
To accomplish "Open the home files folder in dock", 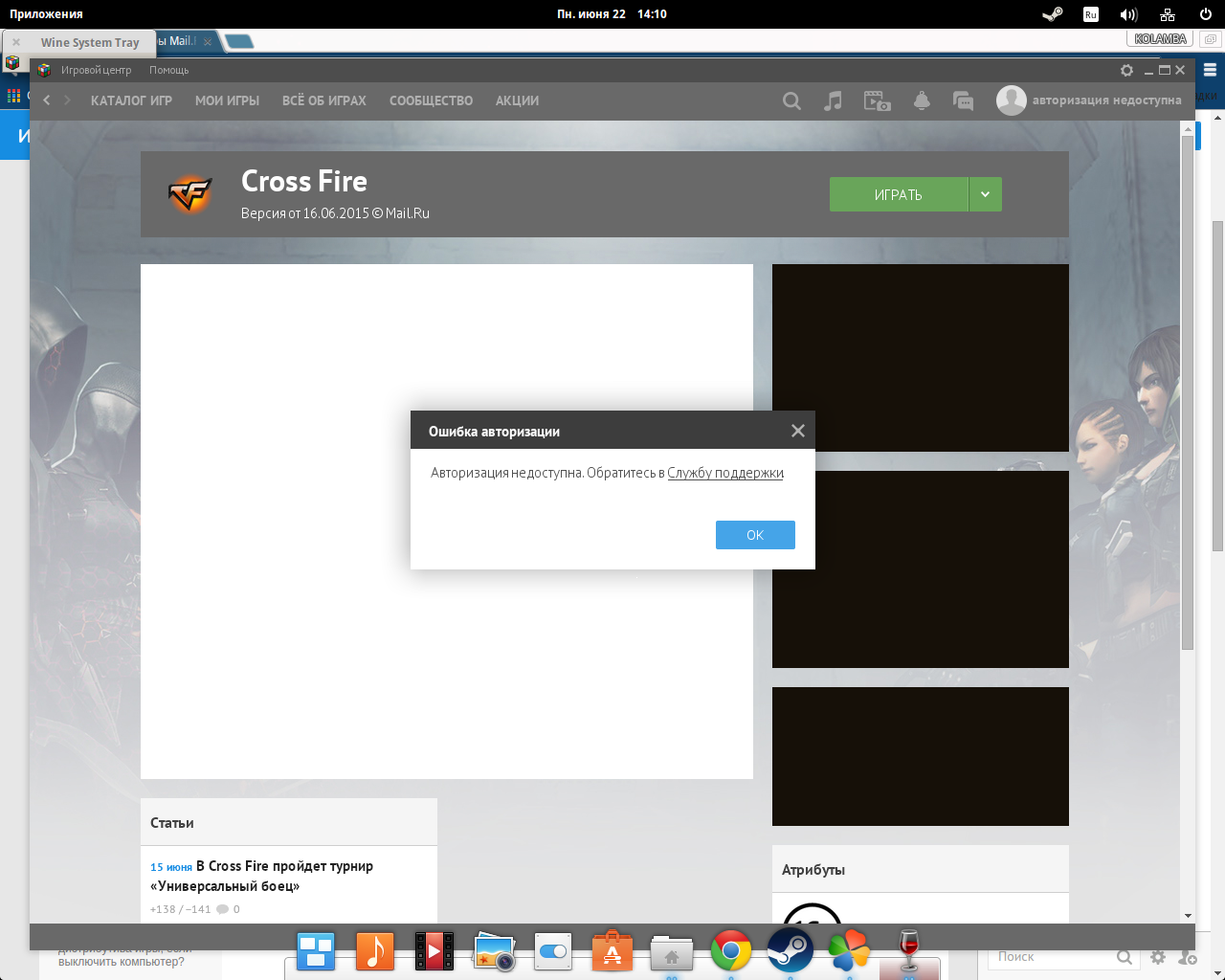I will 672,953.
